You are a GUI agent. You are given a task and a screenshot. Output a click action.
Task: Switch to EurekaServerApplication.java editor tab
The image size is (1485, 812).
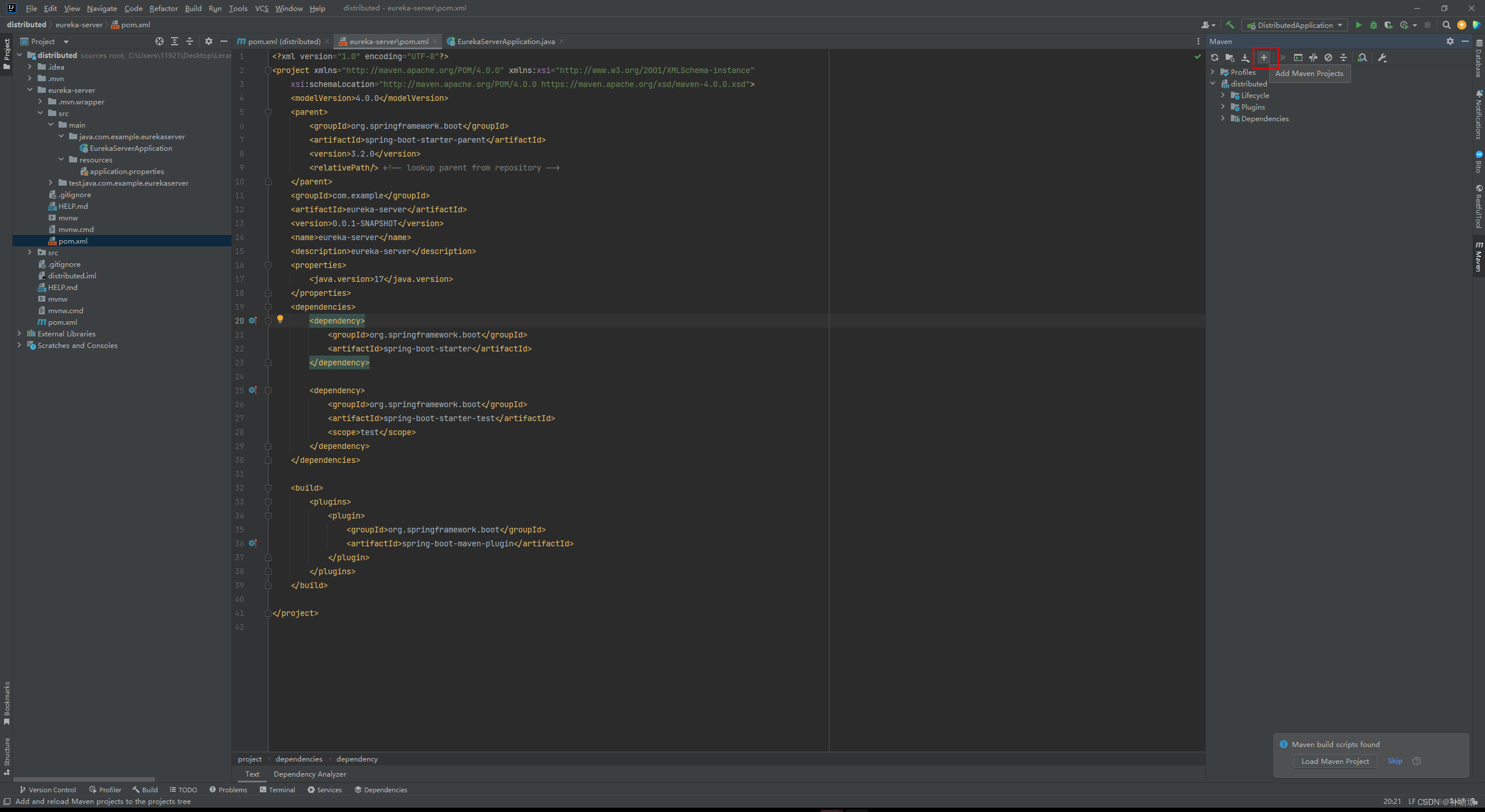[505, 41]
